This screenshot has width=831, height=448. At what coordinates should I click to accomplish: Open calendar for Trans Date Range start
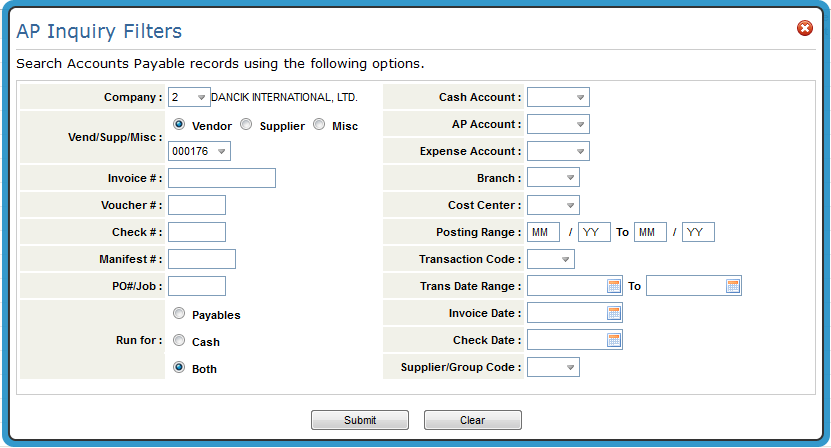(x=614, y=286)
